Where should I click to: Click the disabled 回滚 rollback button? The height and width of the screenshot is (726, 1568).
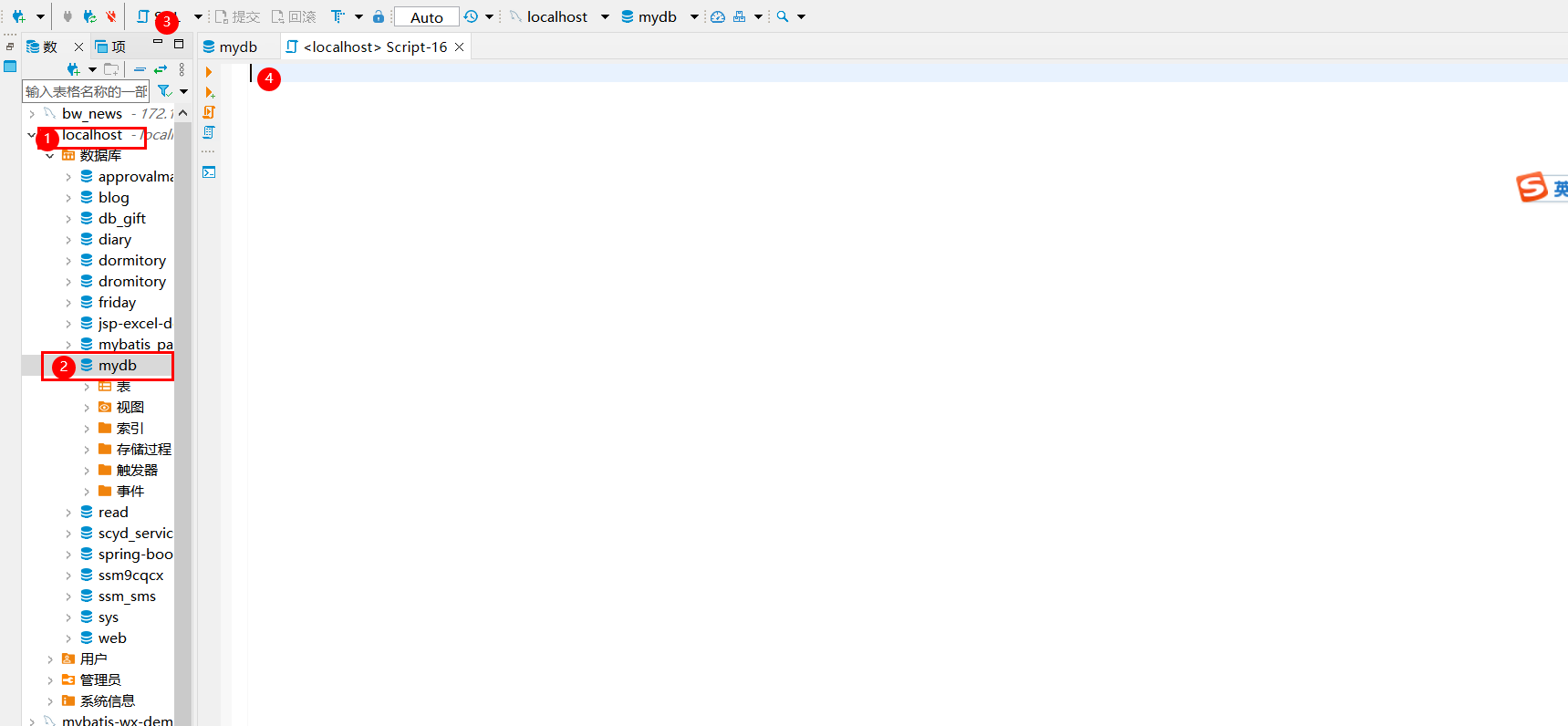pos(294,16)
